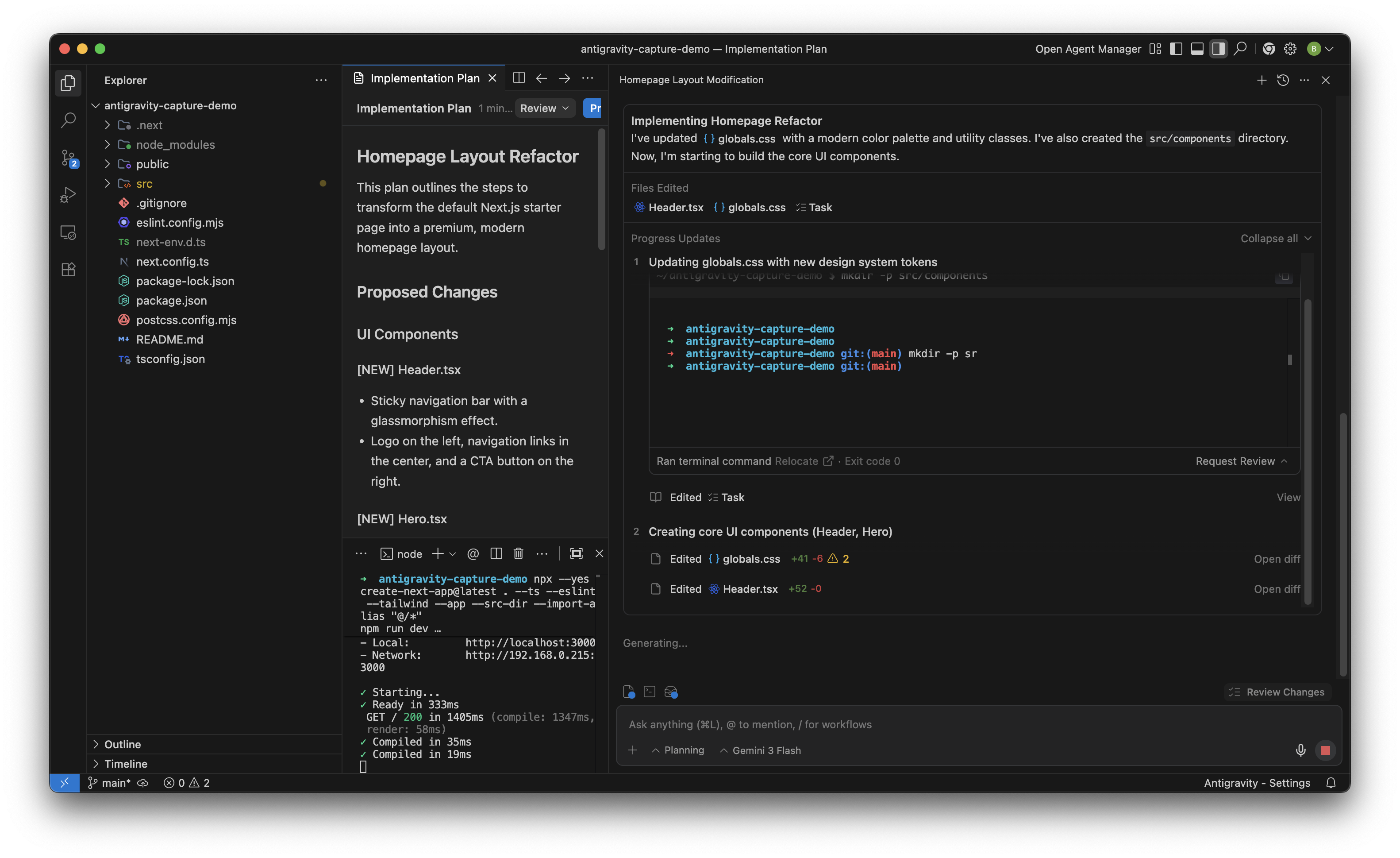Viewport: 1400px width, 858px height.
Task: Toggle the agent side panel
Action: pyautogui.click(x=1218, y=49)
